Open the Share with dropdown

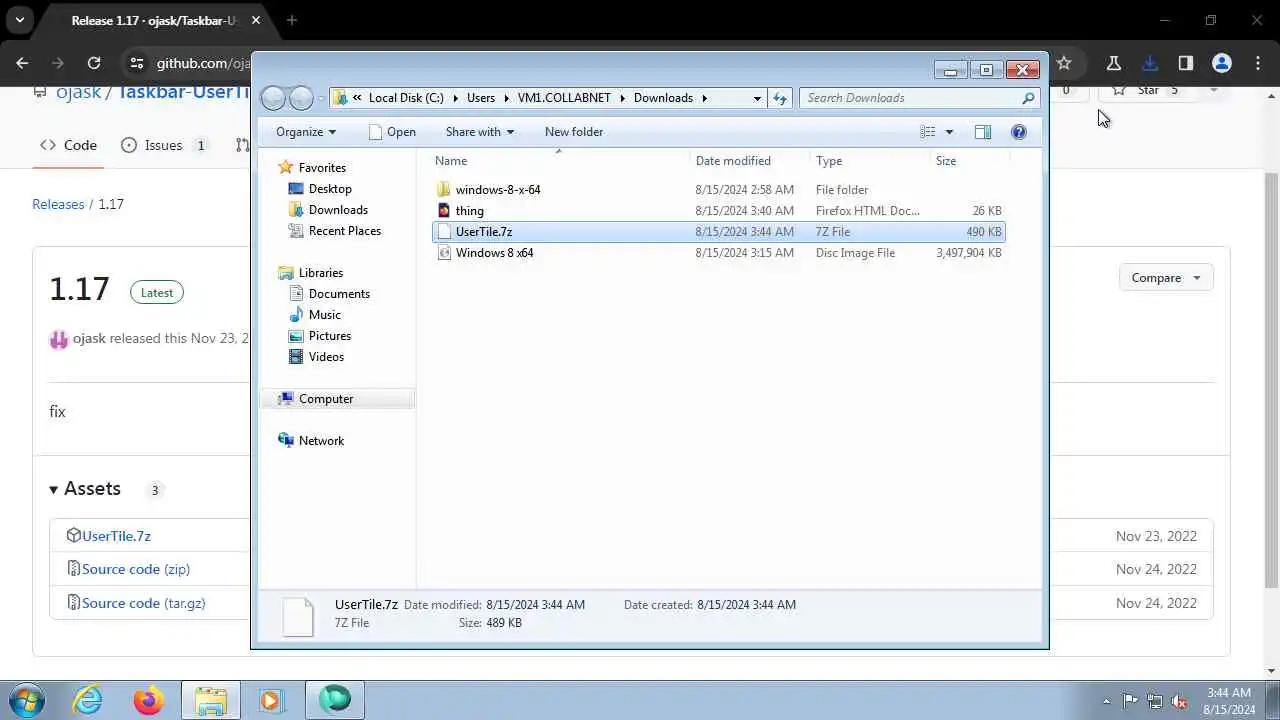(x=480, y=132)
